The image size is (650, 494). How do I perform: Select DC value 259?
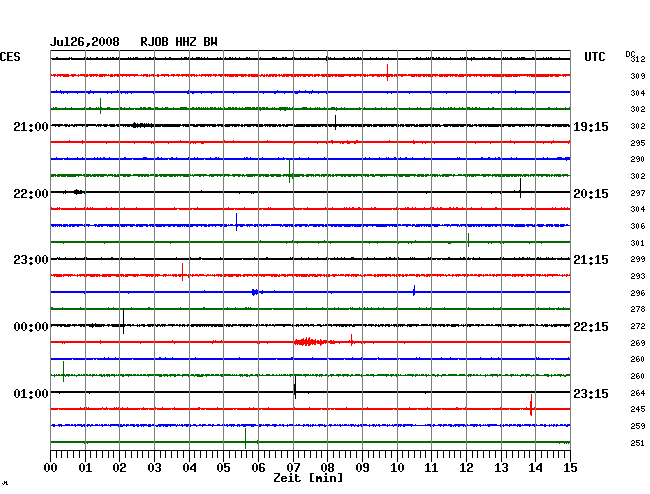[x=638, y=426]
